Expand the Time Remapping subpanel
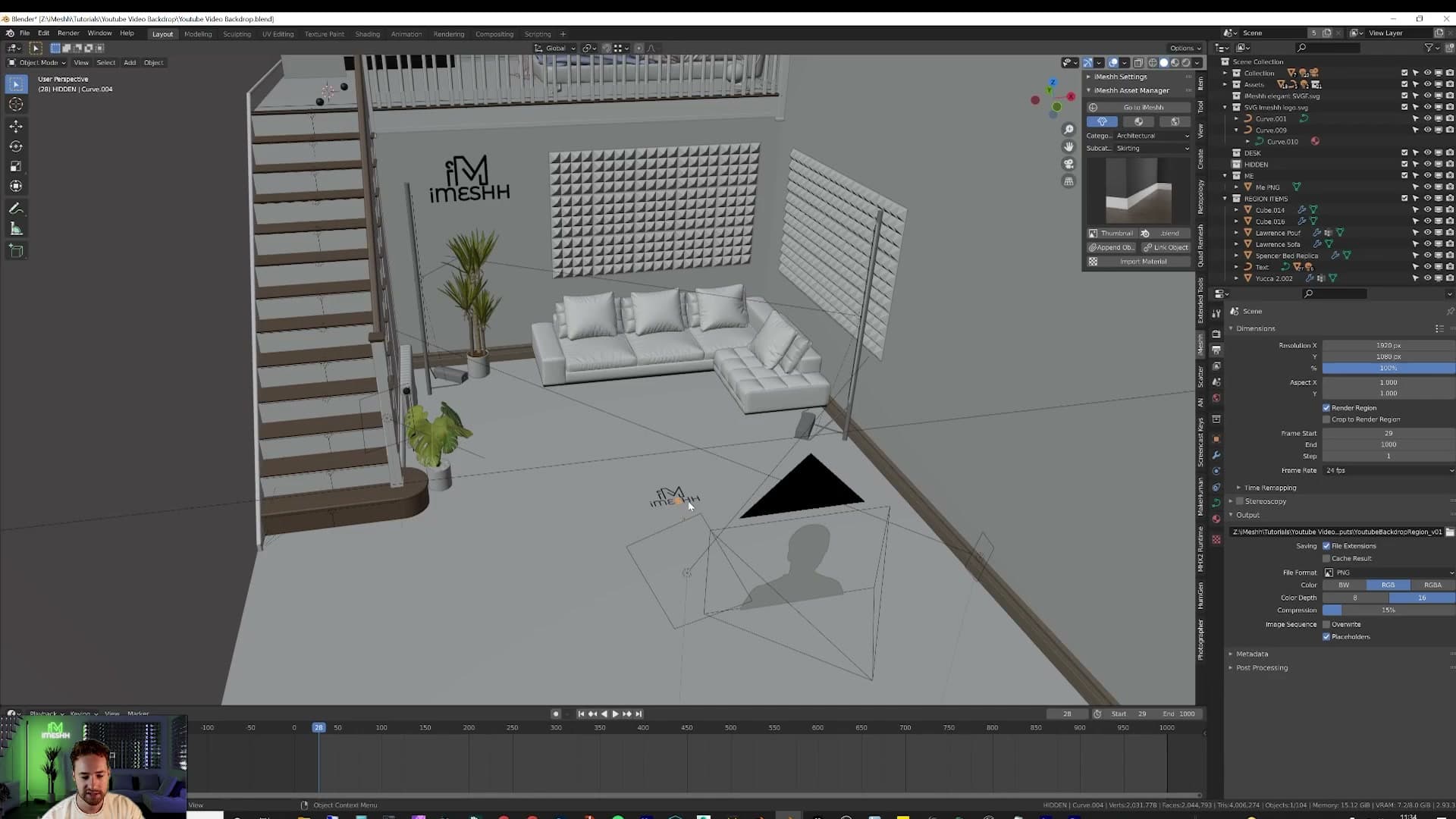 point(1269,488)
